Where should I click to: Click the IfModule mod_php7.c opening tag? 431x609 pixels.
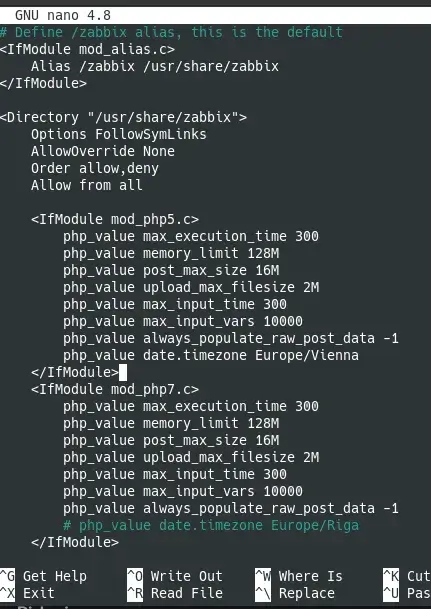point(115,389)
